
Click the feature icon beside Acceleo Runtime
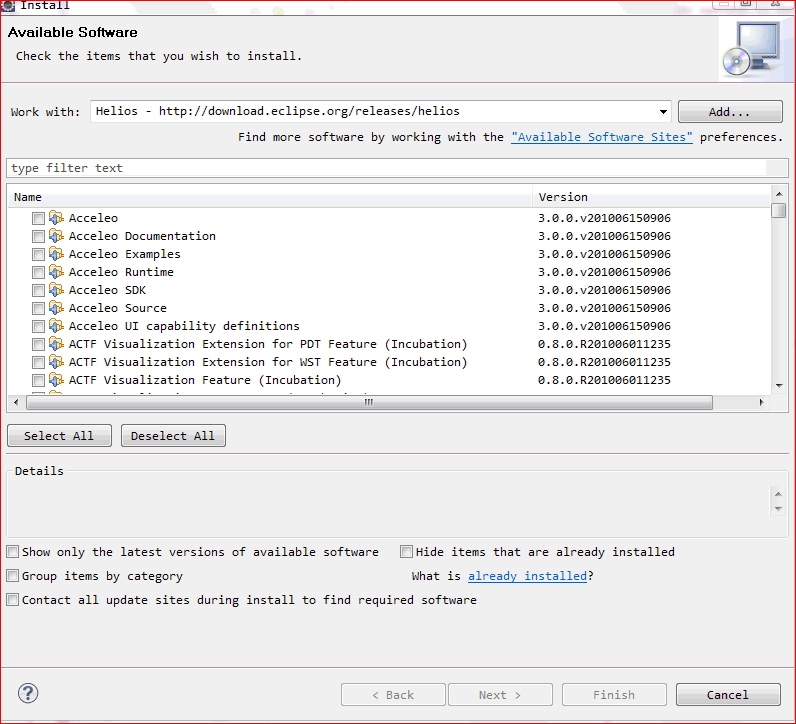(56, 272)
